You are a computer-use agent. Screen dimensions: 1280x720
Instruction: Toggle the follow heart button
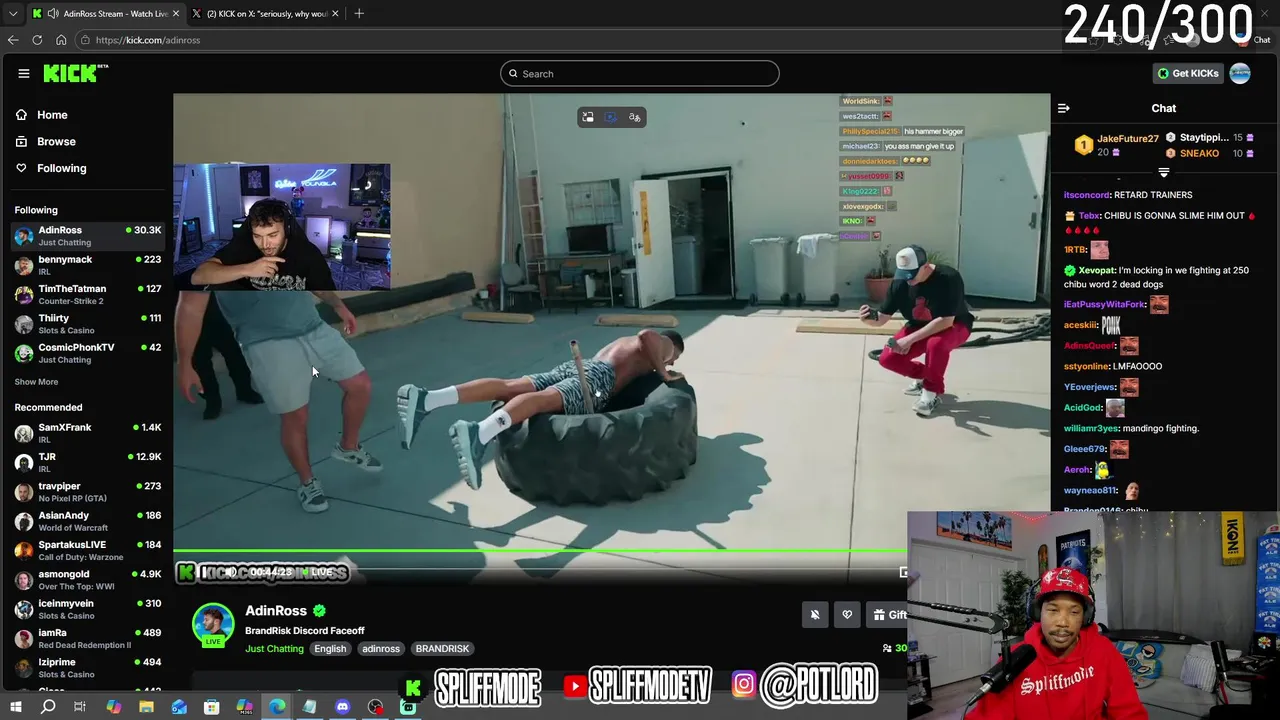tap(847, 615)
